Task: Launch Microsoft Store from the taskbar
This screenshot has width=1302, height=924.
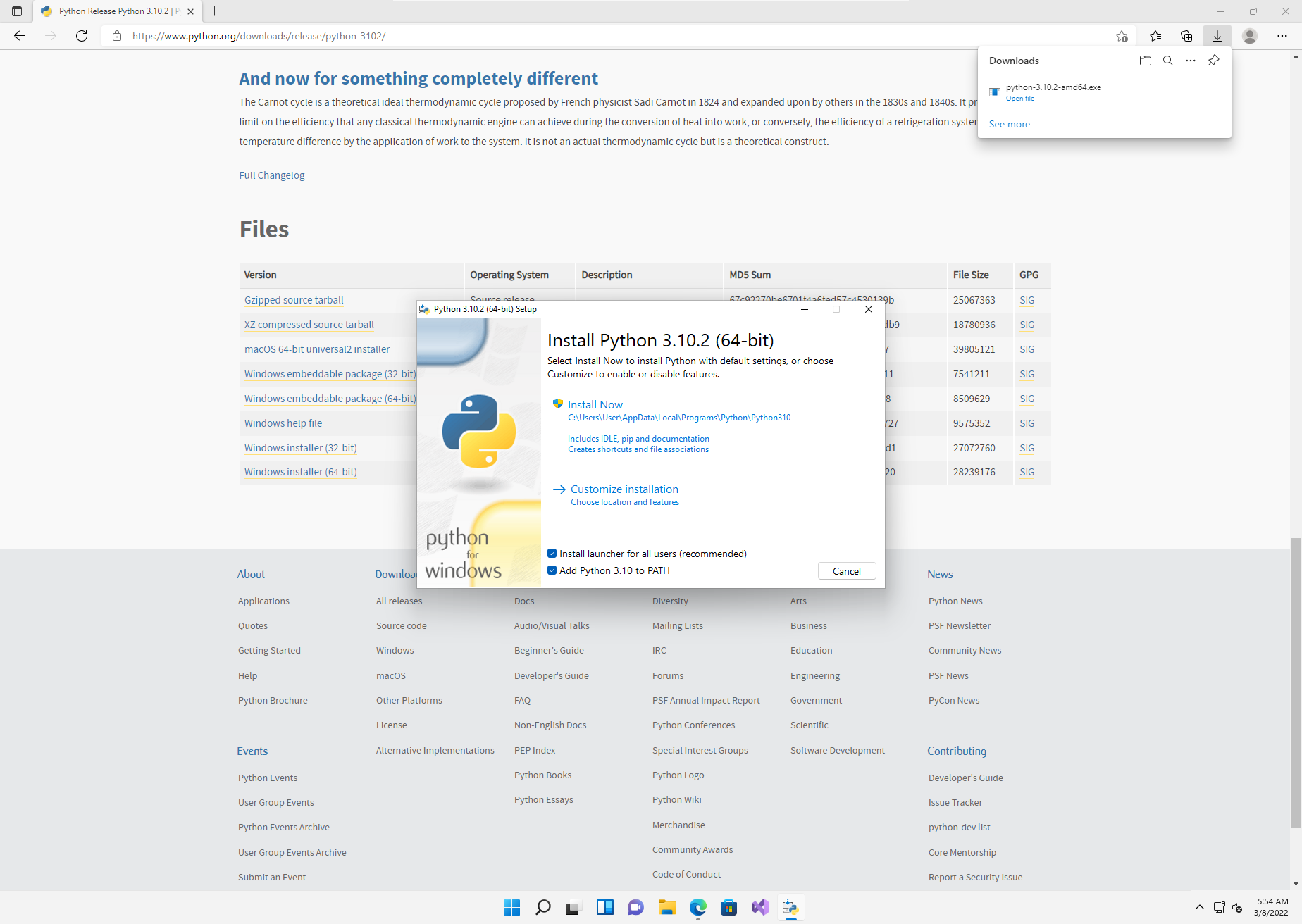Action: (728, 908)
